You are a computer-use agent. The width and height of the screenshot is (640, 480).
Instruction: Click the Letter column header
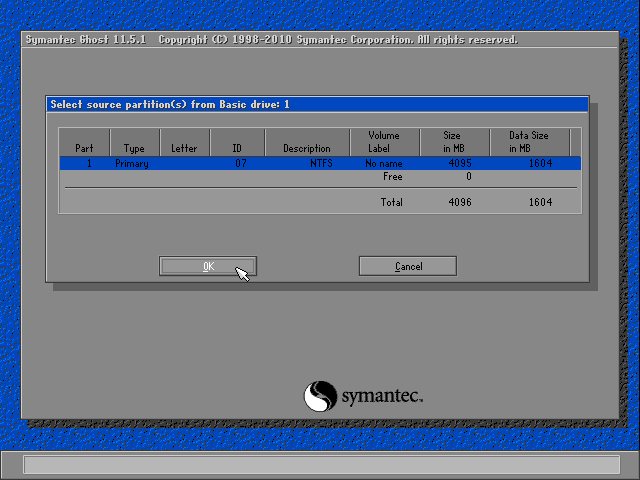[184, 142]
